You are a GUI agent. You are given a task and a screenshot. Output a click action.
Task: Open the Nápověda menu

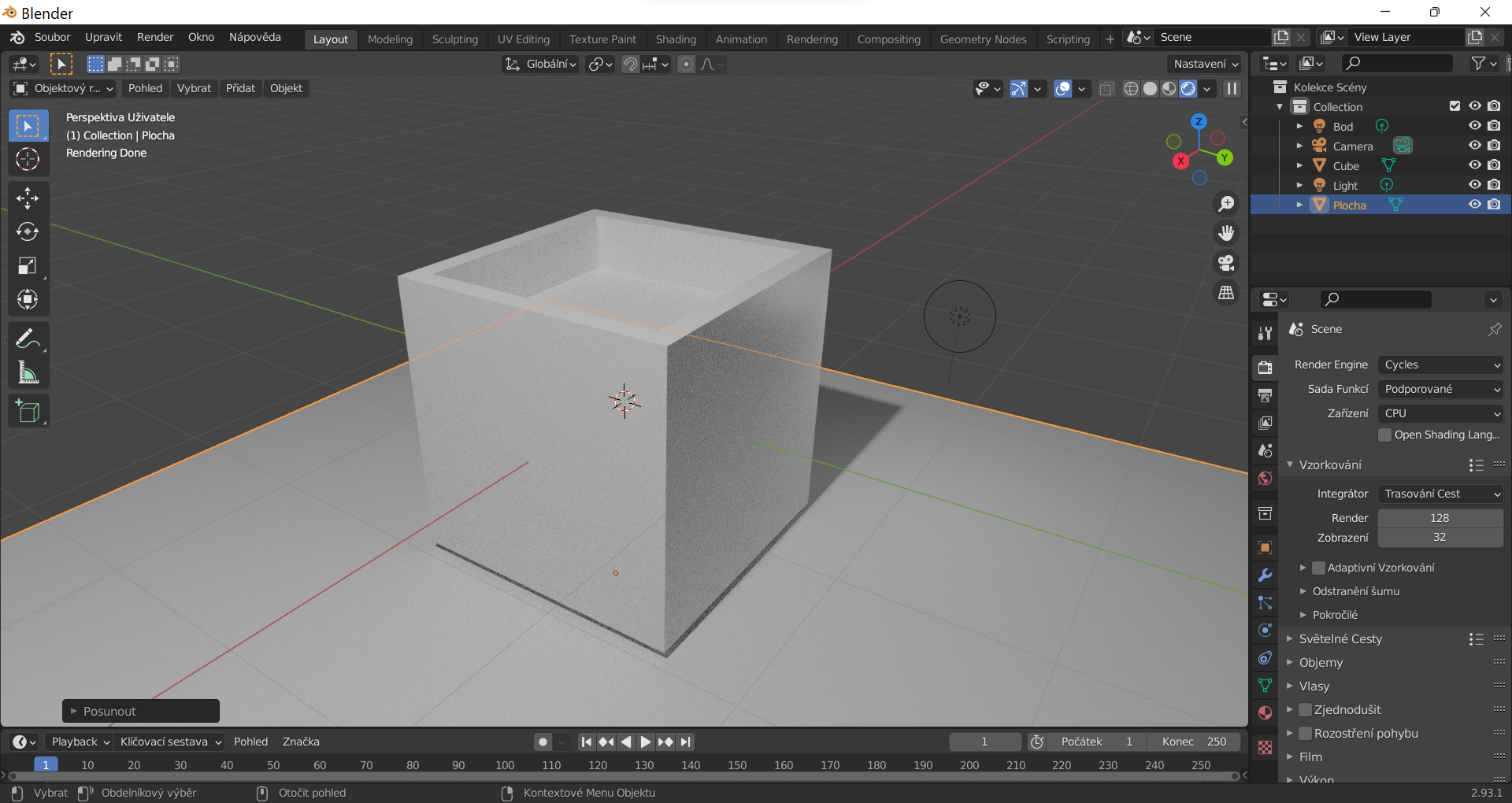(x=254, y=37)
